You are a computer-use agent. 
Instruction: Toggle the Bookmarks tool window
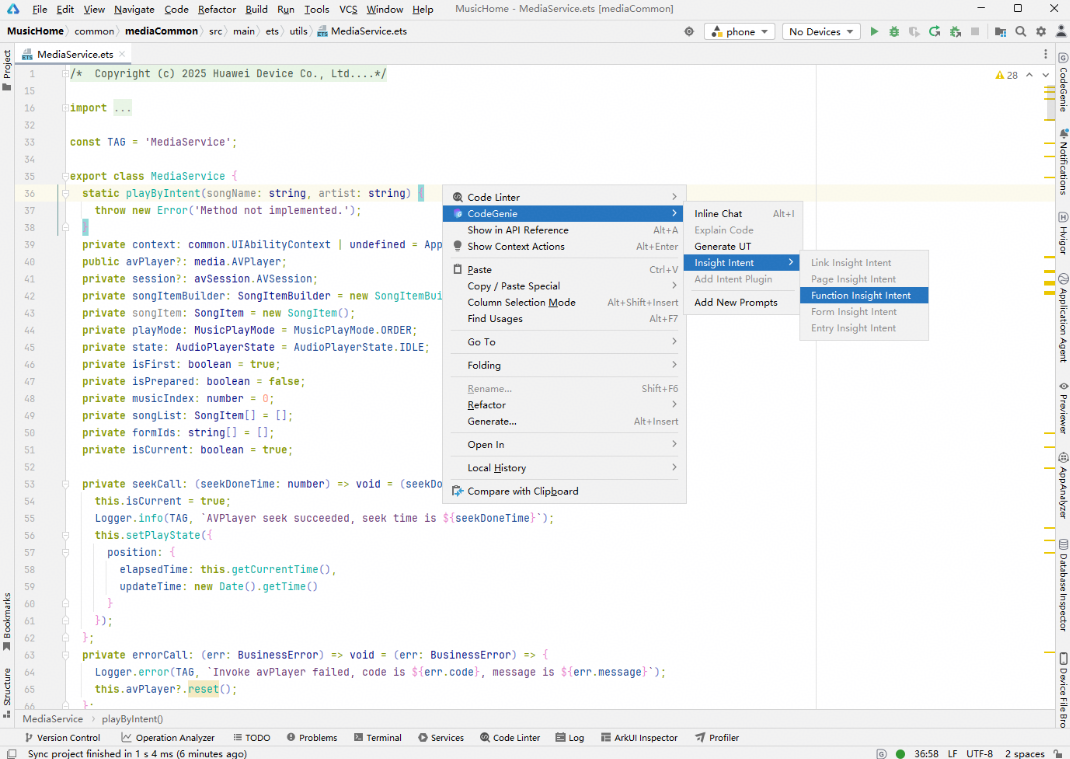pos(7,617)
